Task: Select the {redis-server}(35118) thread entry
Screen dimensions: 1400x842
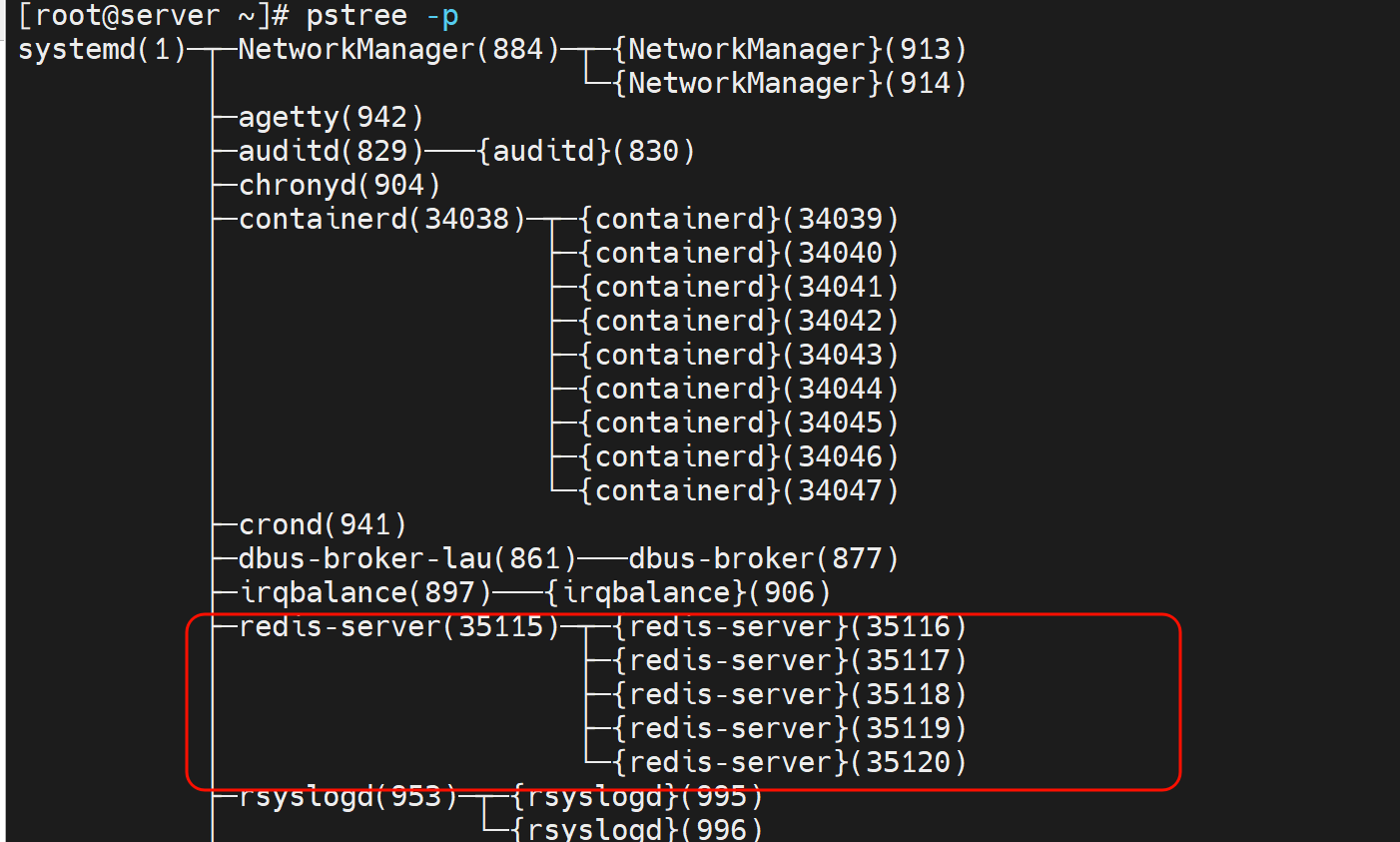Action: click(x=790, y=695)
